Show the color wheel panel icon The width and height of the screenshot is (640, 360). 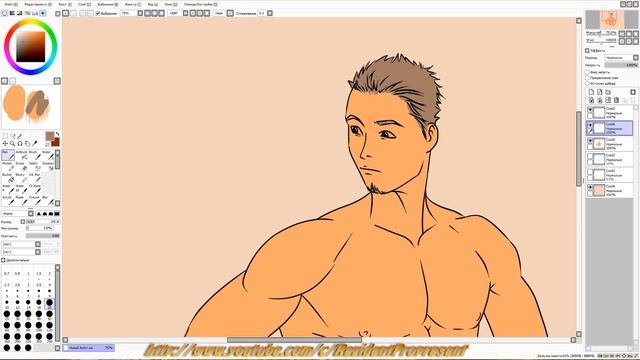pyautogui.click(x=4, y=13)
